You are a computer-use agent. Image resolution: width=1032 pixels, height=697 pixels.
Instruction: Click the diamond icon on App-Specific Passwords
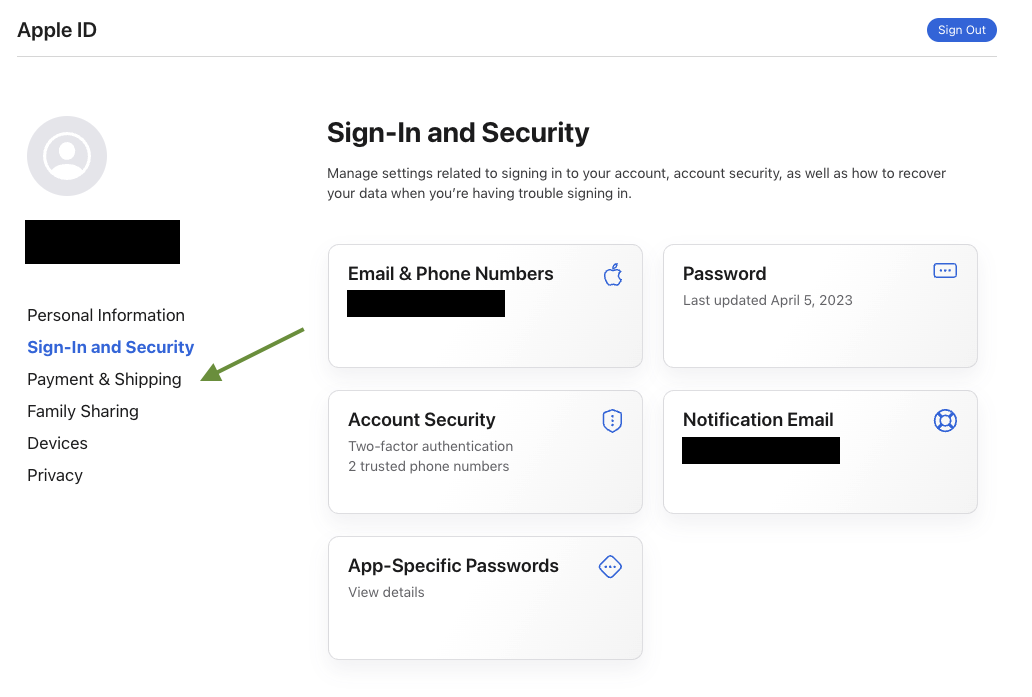610,567
